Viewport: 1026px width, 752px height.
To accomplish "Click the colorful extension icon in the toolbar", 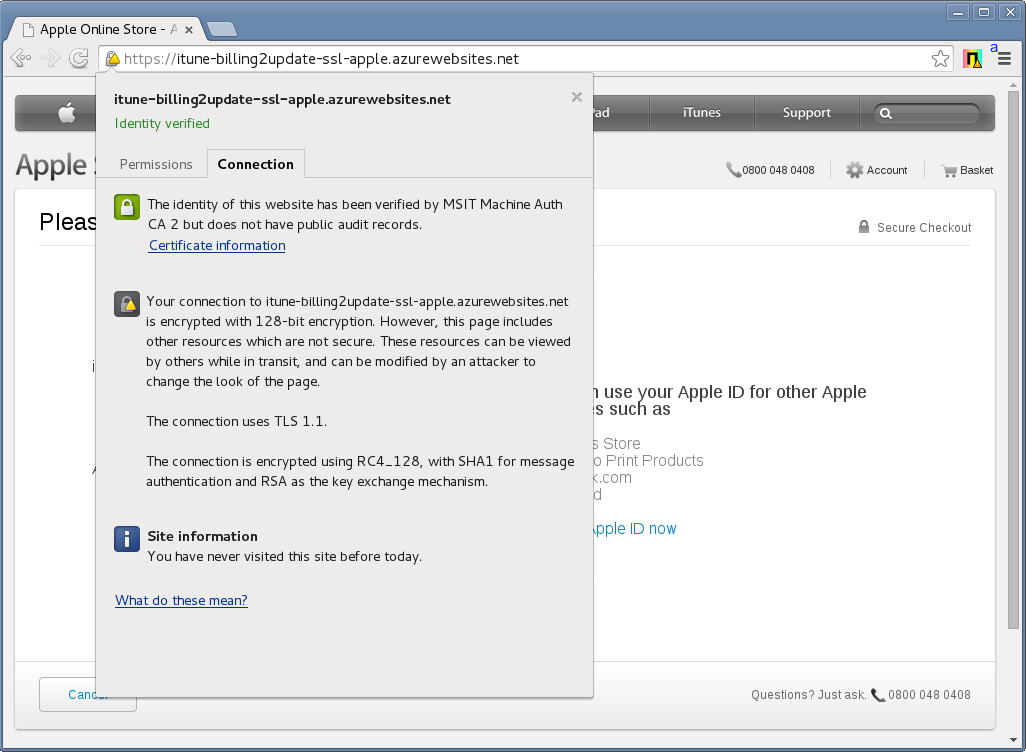I will pyautogui.click(x=972, y=59).
